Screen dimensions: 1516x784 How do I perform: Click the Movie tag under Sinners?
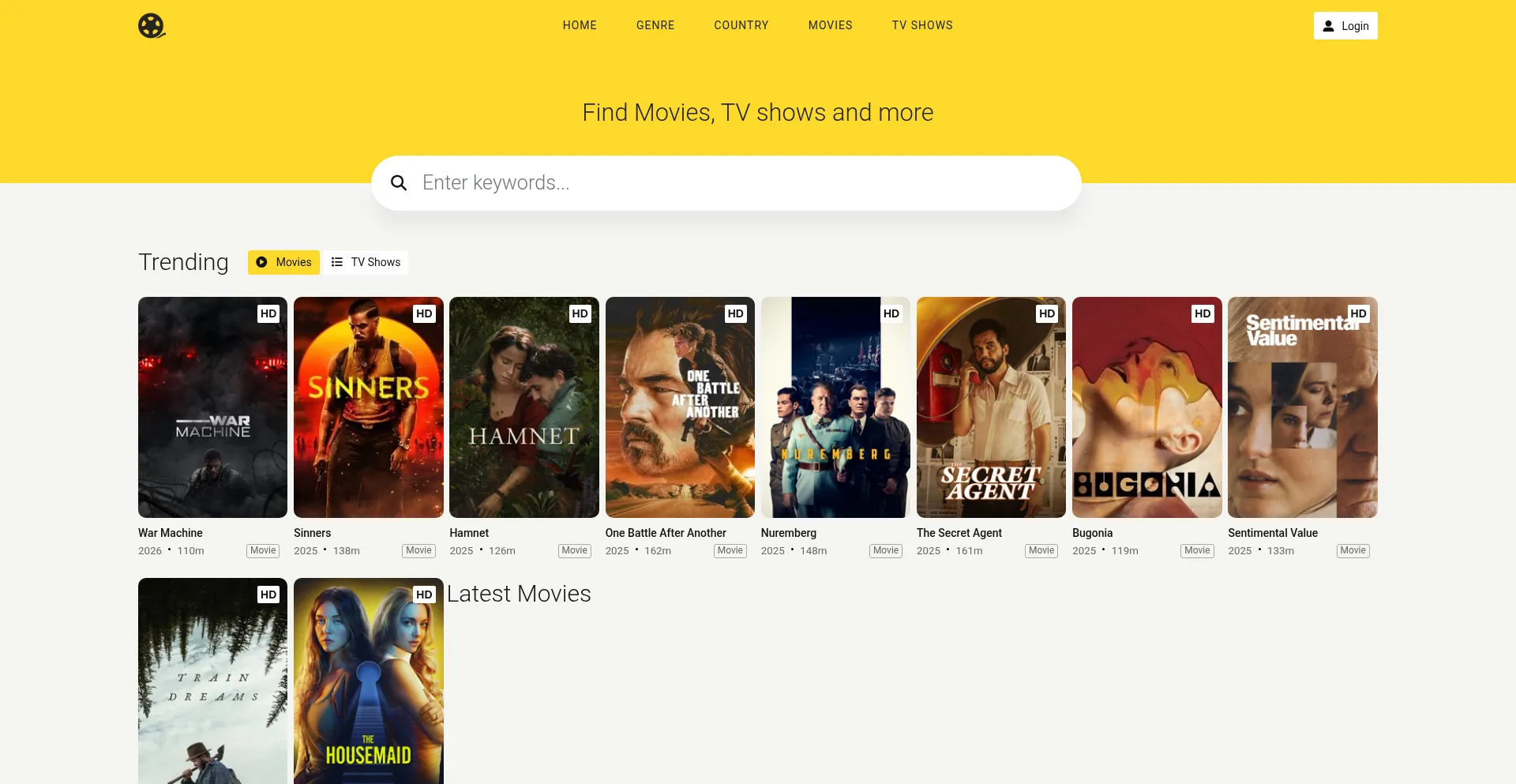click(x=418, y=551)
